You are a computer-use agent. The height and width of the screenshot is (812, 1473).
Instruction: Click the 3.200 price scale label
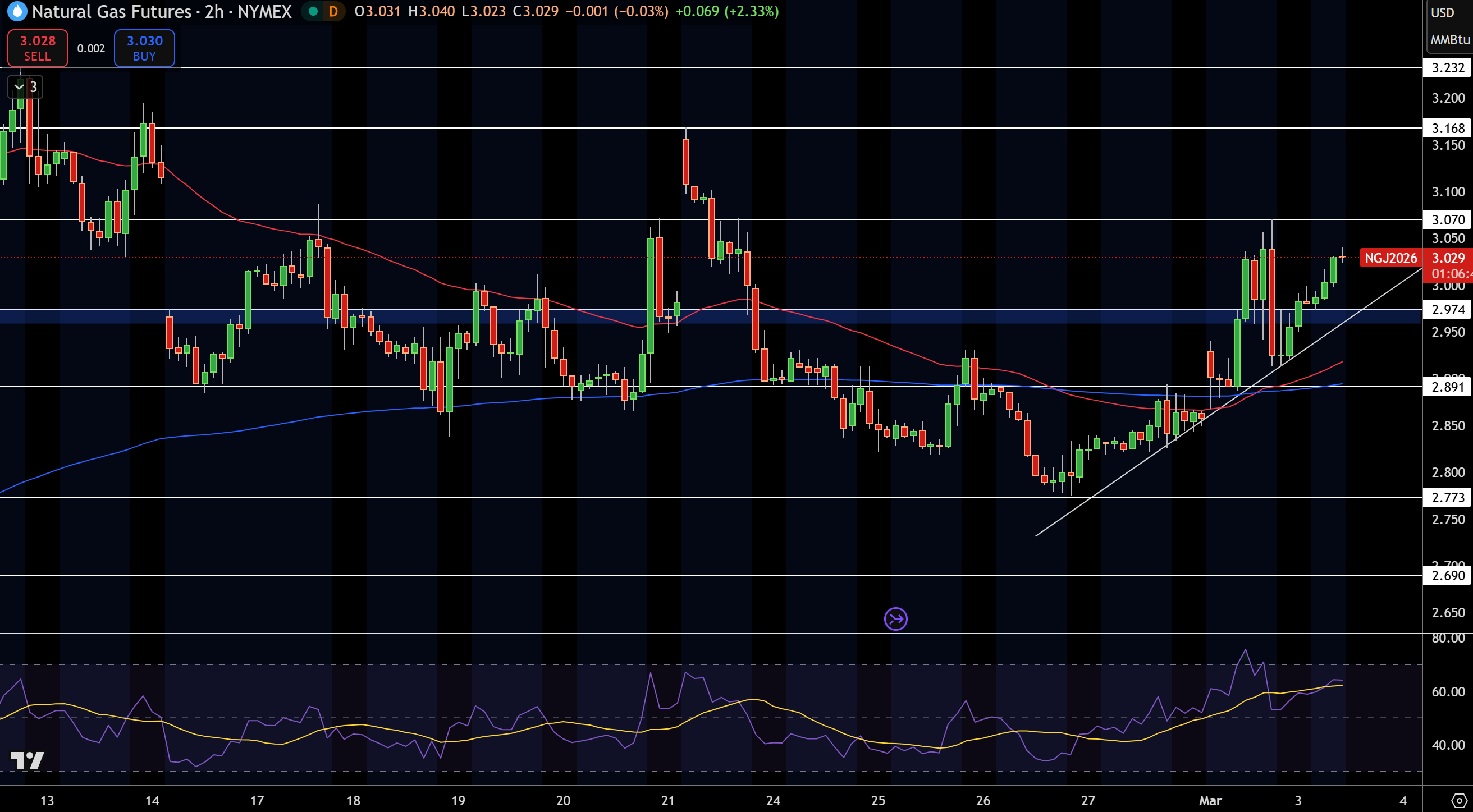(x=1448, y=98)
